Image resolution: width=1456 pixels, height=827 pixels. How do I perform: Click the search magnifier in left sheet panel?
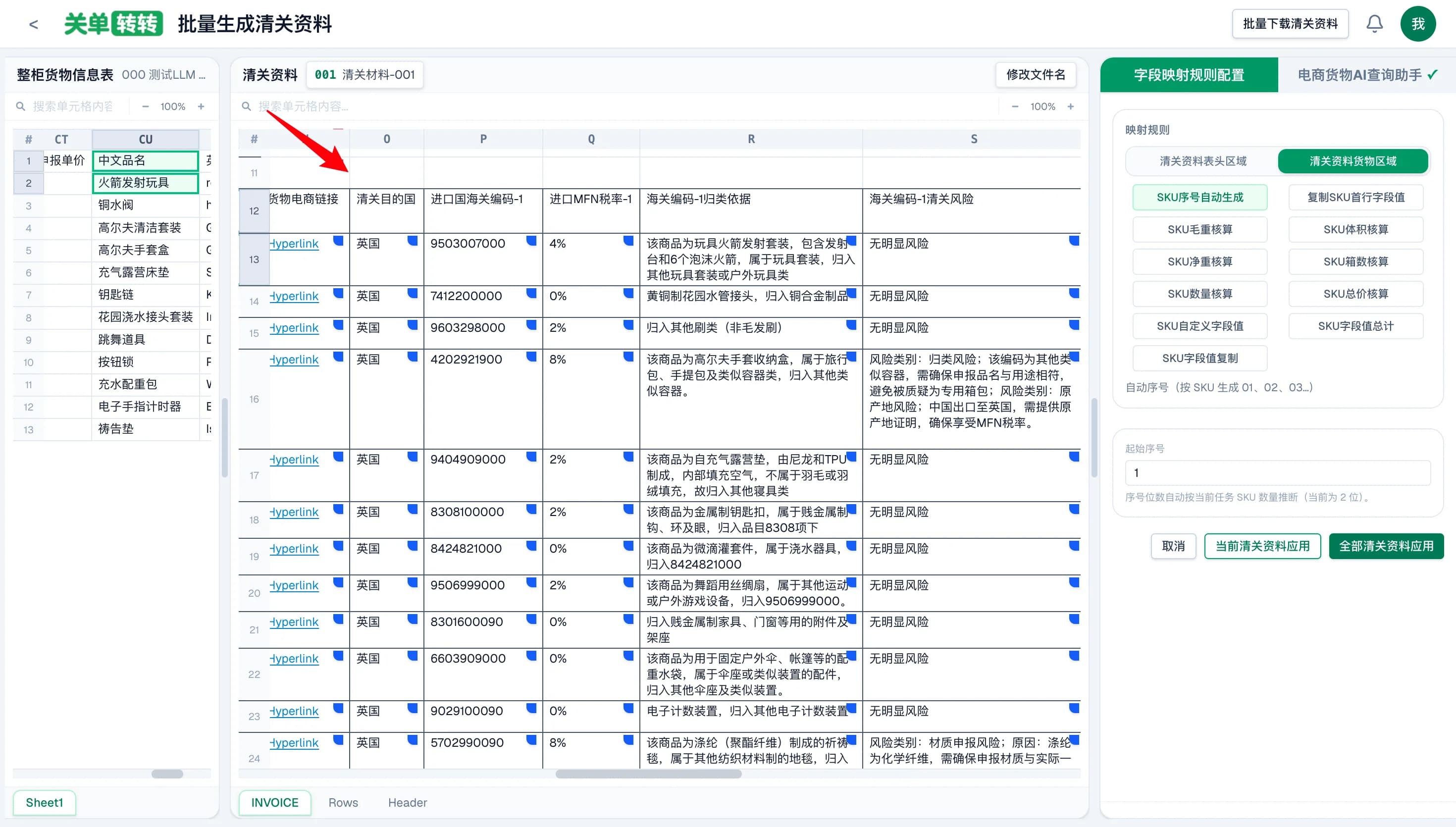20,106
